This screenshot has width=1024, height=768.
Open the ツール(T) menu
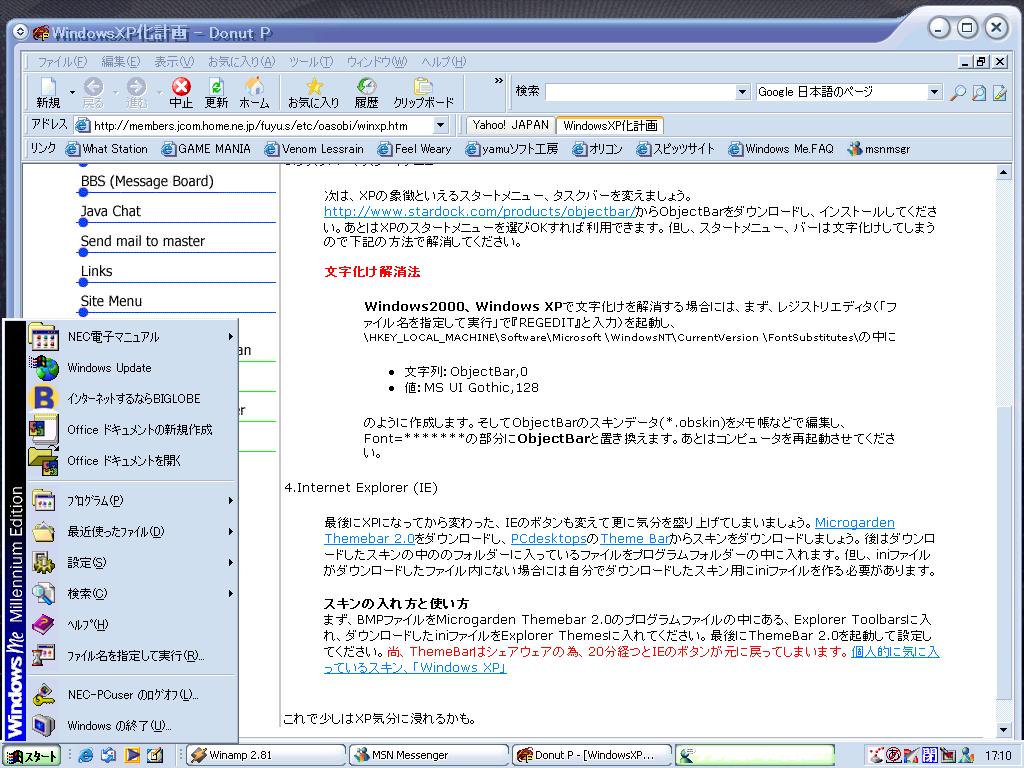[x=311, y=62]
